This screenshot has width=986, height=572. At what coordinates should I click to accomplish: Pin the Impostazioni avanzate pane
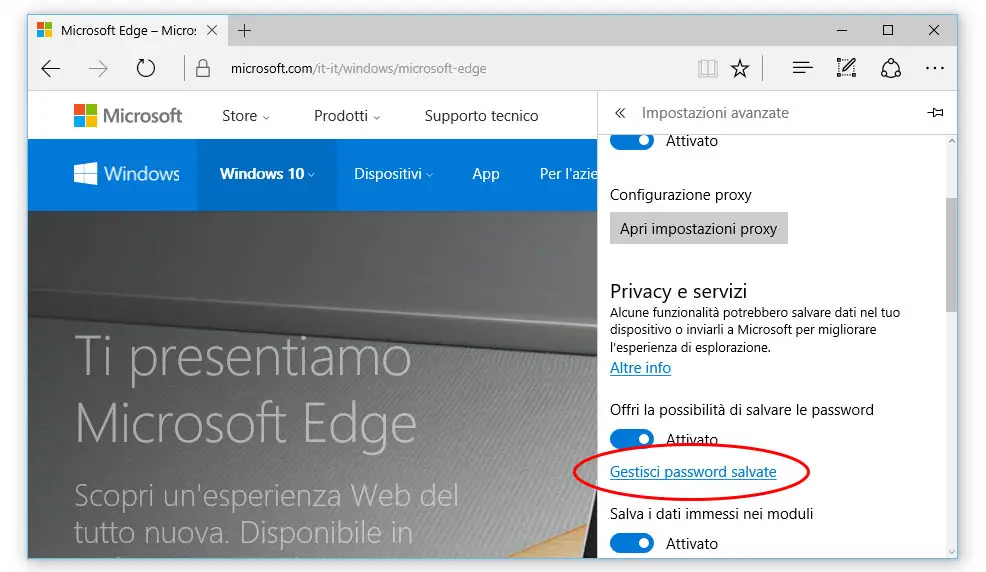tap(935, 113)
